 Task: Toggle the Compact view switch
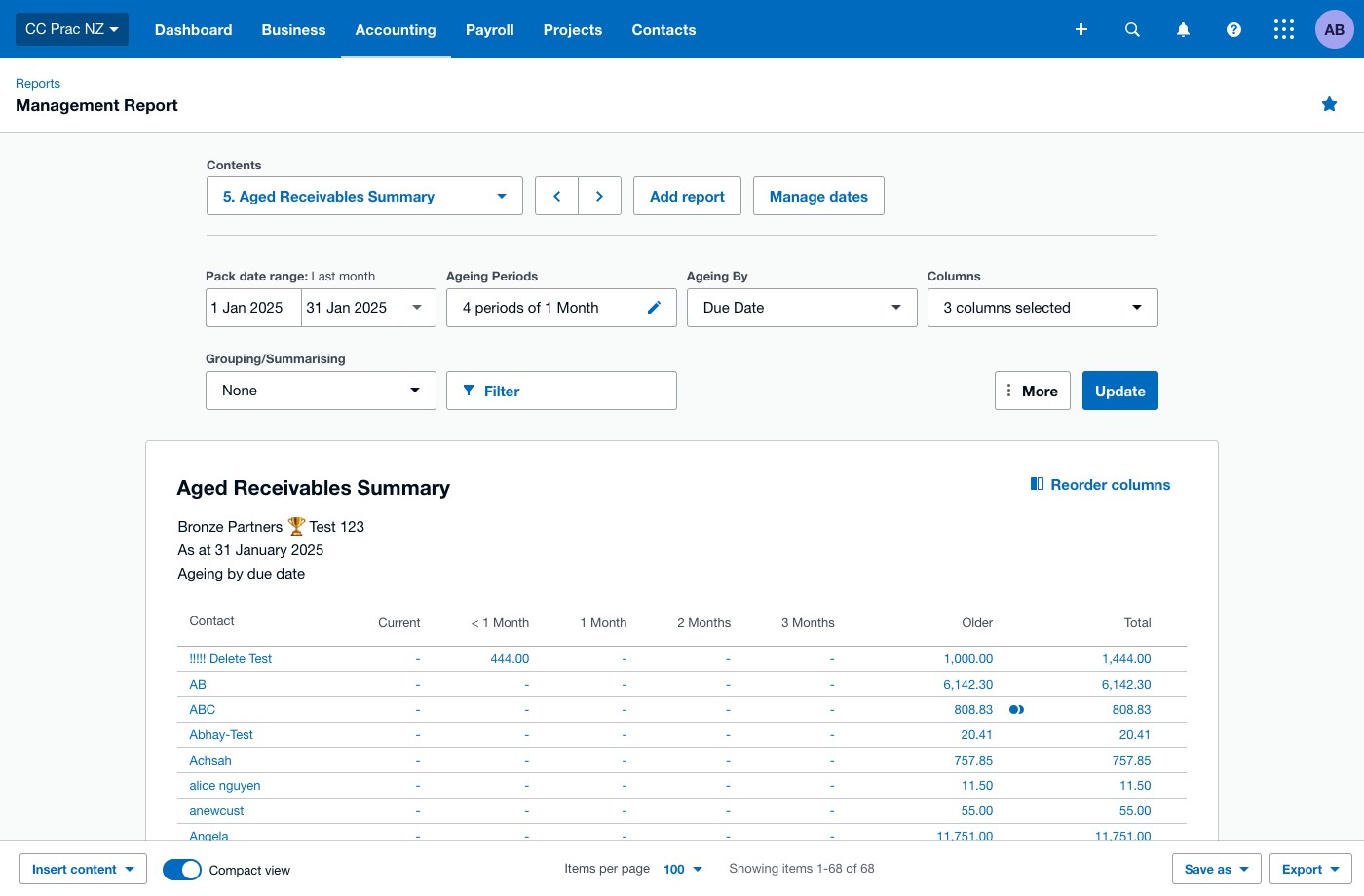(x=182, y=870)
